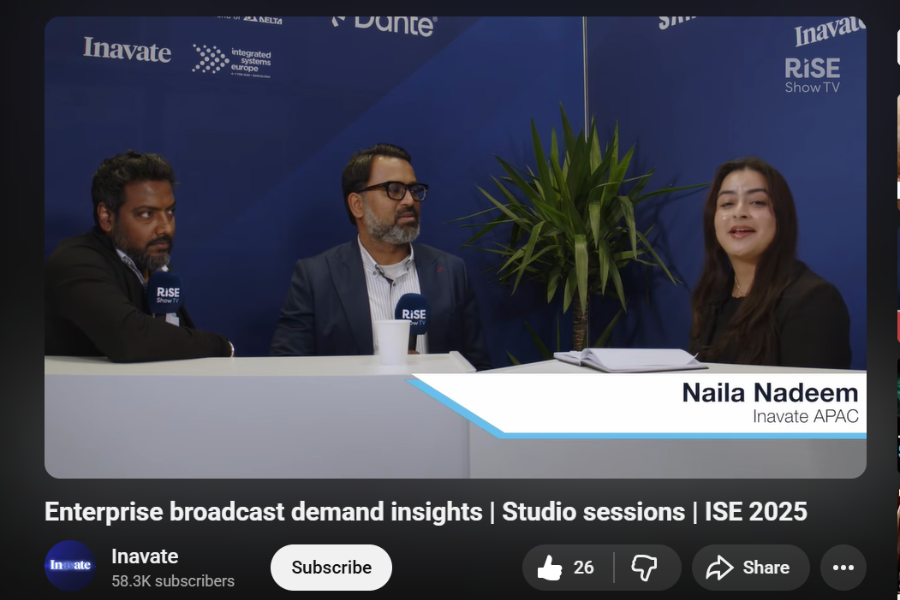Image resolution: width=900 pixels, height=600 pixels.
Task: Click the RiSE microphone in front of glasses man
Action: point(412,313)
